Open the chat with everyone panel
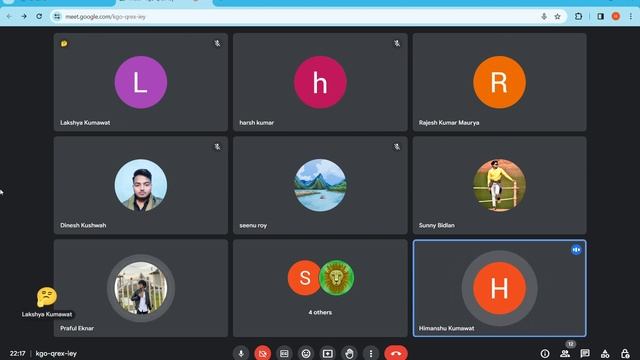This screenshot has height=360, width=640. (x=585, y=353)
